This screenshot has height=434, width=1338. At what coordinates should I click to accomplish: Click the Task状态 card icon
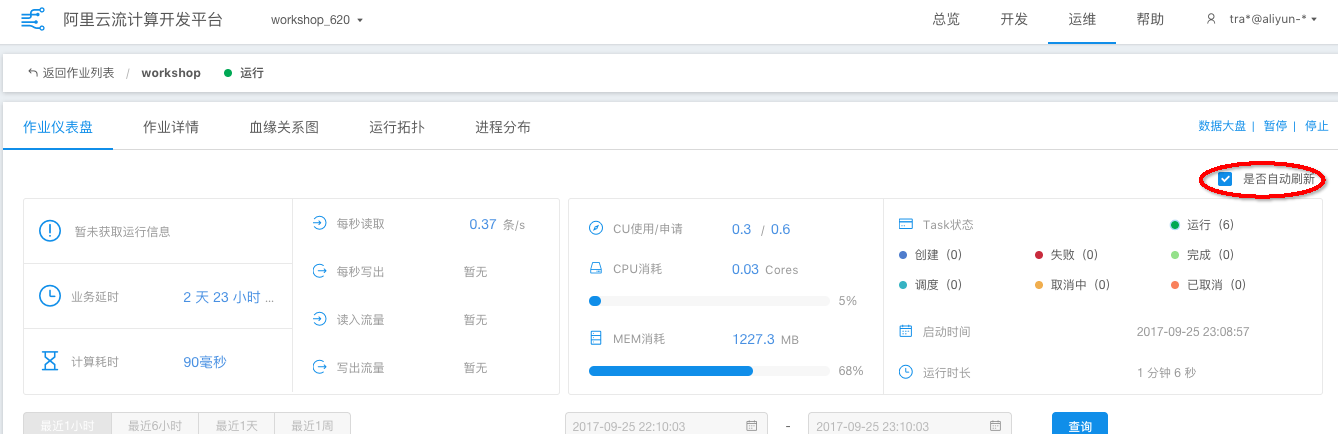pyautogui.click(x=906, y=224)
